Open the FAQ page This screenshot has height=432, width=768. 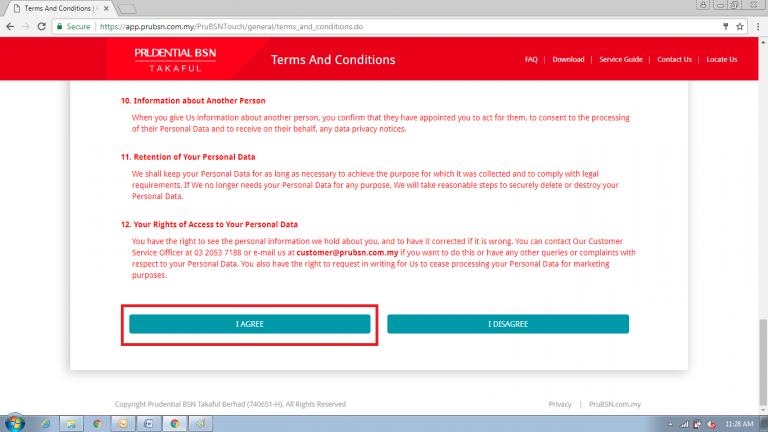pos(531,59)
